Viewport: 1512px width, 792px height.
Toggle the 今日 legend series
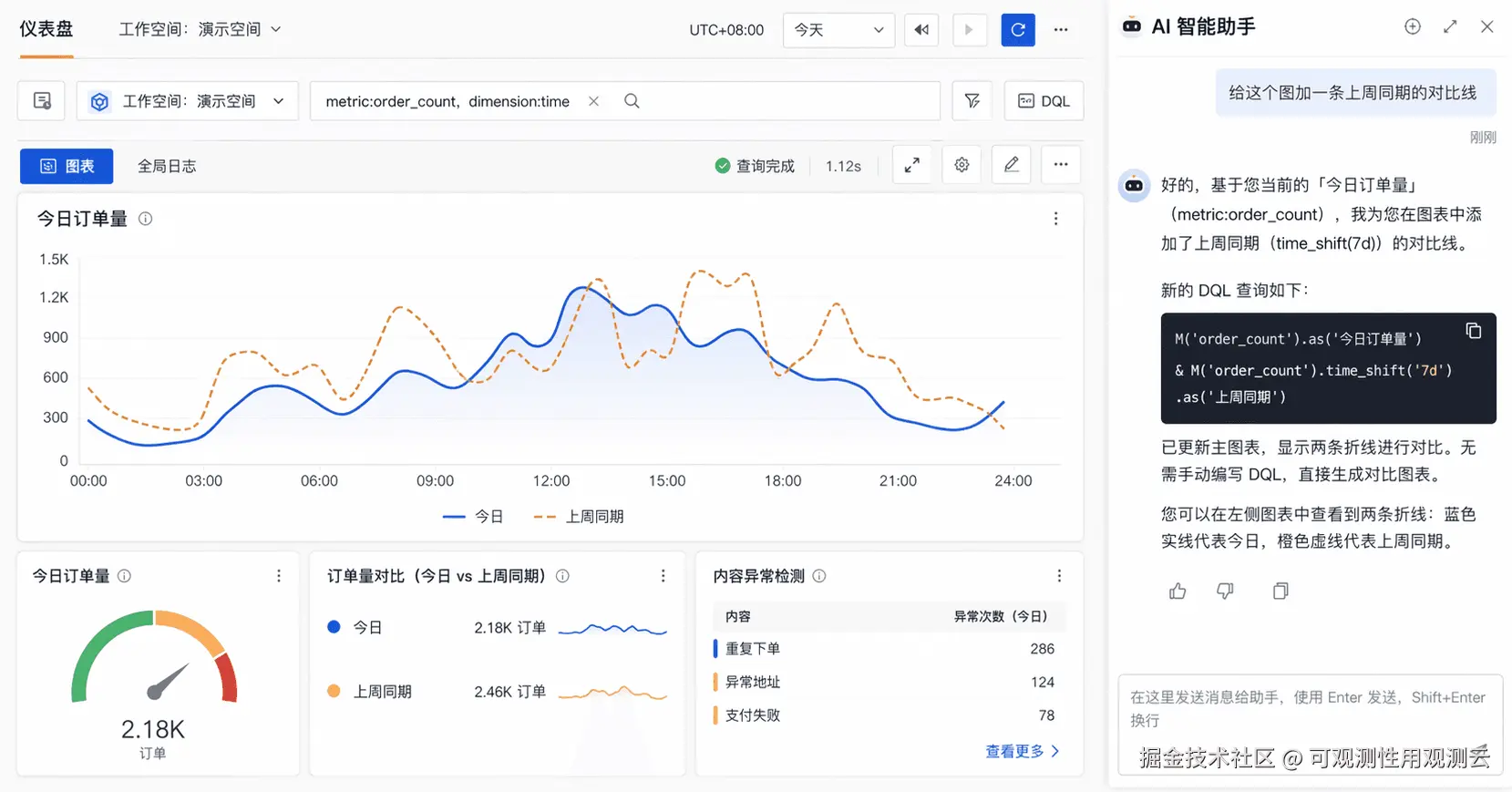(x=474, y=517)
